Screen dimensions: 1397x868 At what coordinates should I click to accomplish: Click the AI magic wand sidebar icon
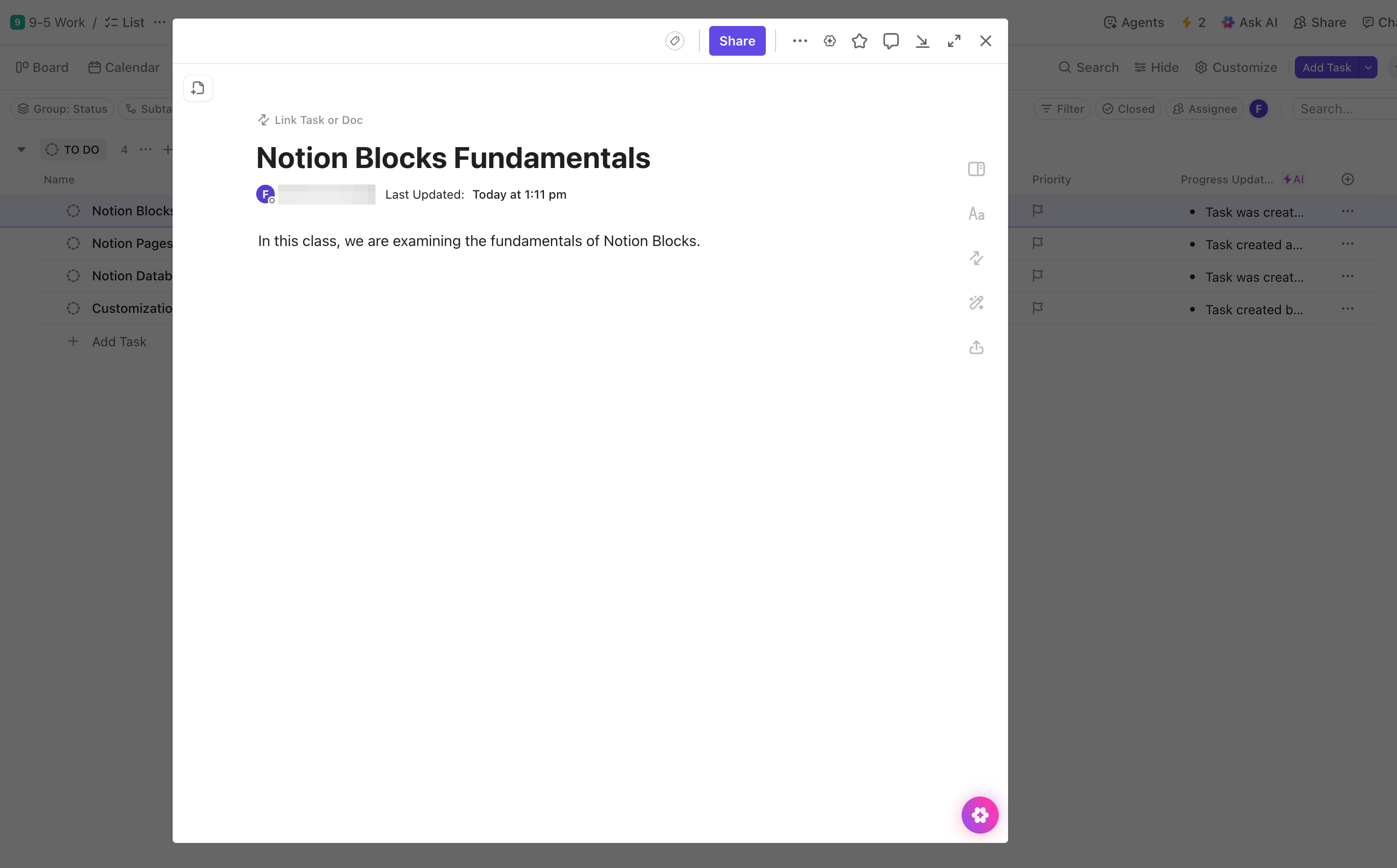click(x=976, y=303)
